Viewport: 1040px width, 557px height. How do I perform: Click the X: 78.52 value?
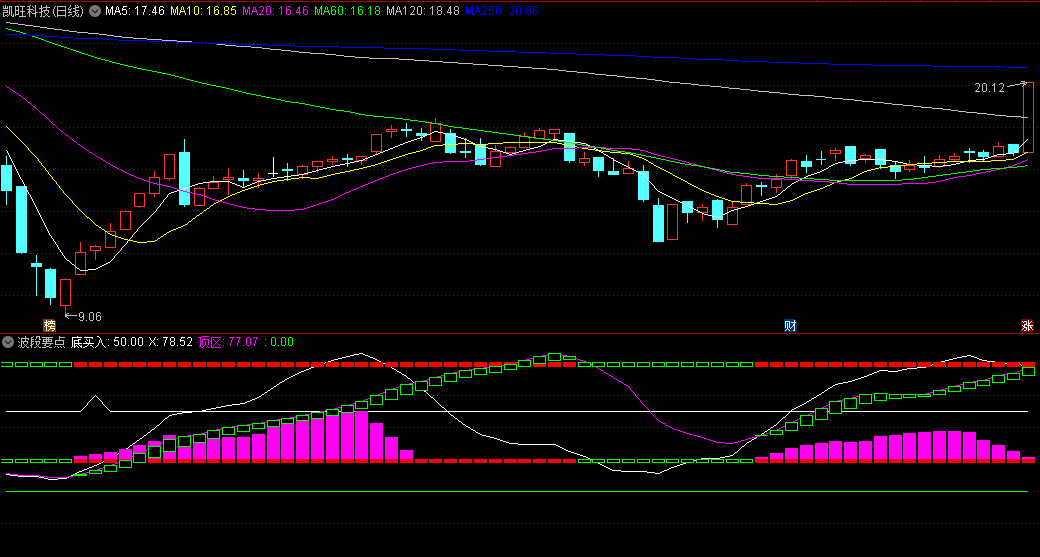coord(170,342)
